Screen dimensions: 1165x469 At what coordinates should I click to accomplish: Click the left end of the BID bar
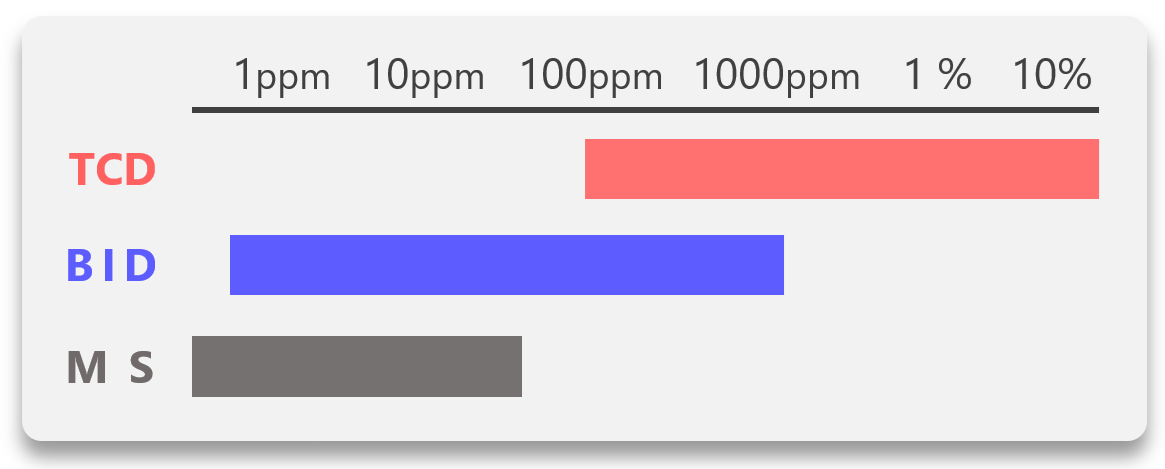click(x=235, y=265)
